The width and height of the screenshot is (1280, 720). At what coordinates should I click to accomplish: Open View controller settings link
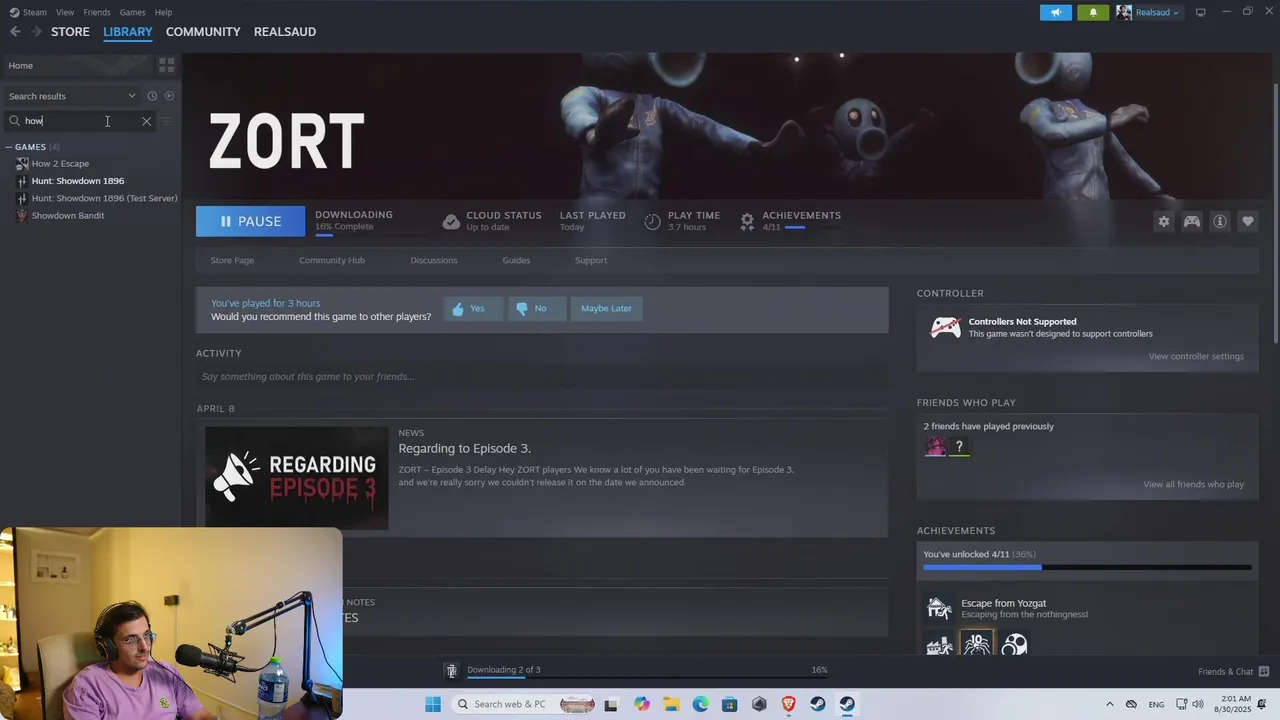point(1196,356)
